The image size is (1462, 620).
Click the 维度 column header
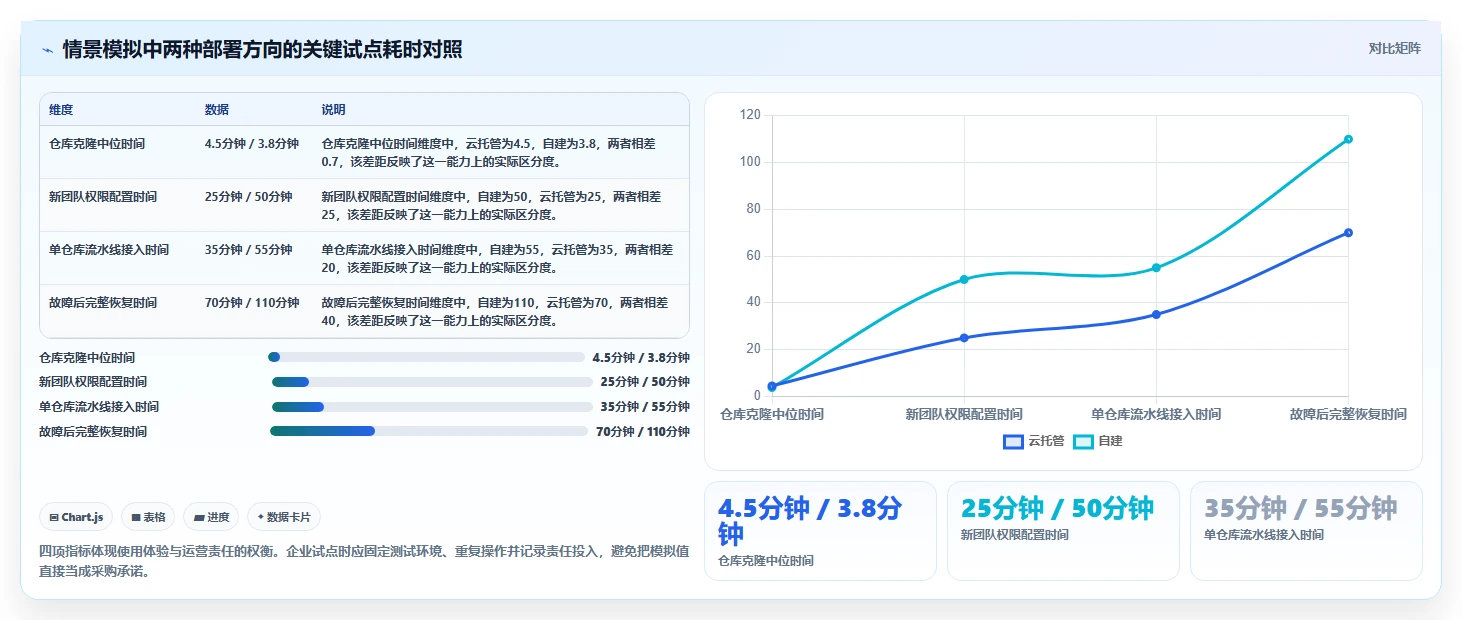(61, 110)
